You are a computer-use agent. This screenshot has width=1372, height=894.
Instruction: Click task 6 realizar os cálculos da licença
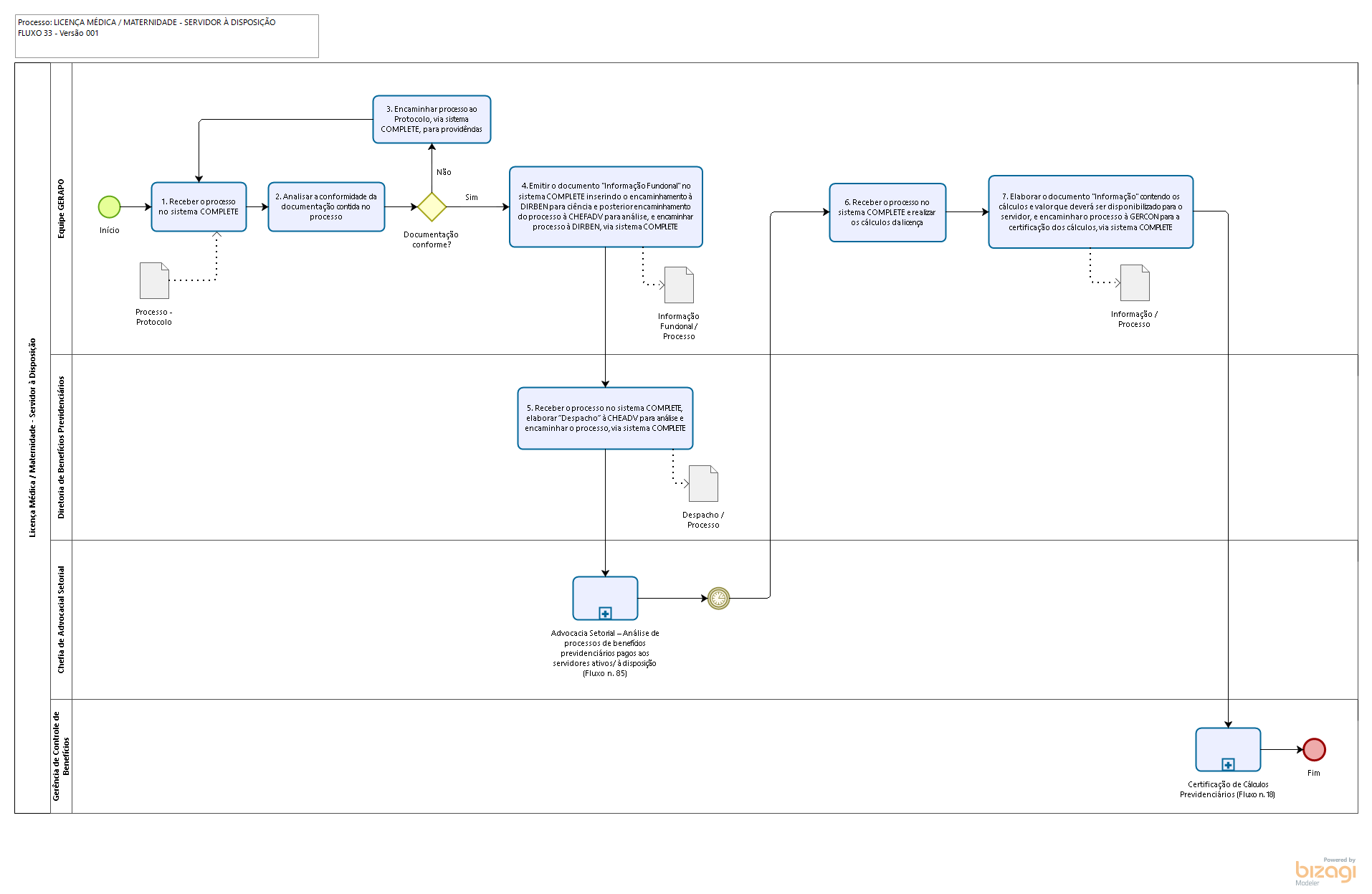tap(887, 213)
